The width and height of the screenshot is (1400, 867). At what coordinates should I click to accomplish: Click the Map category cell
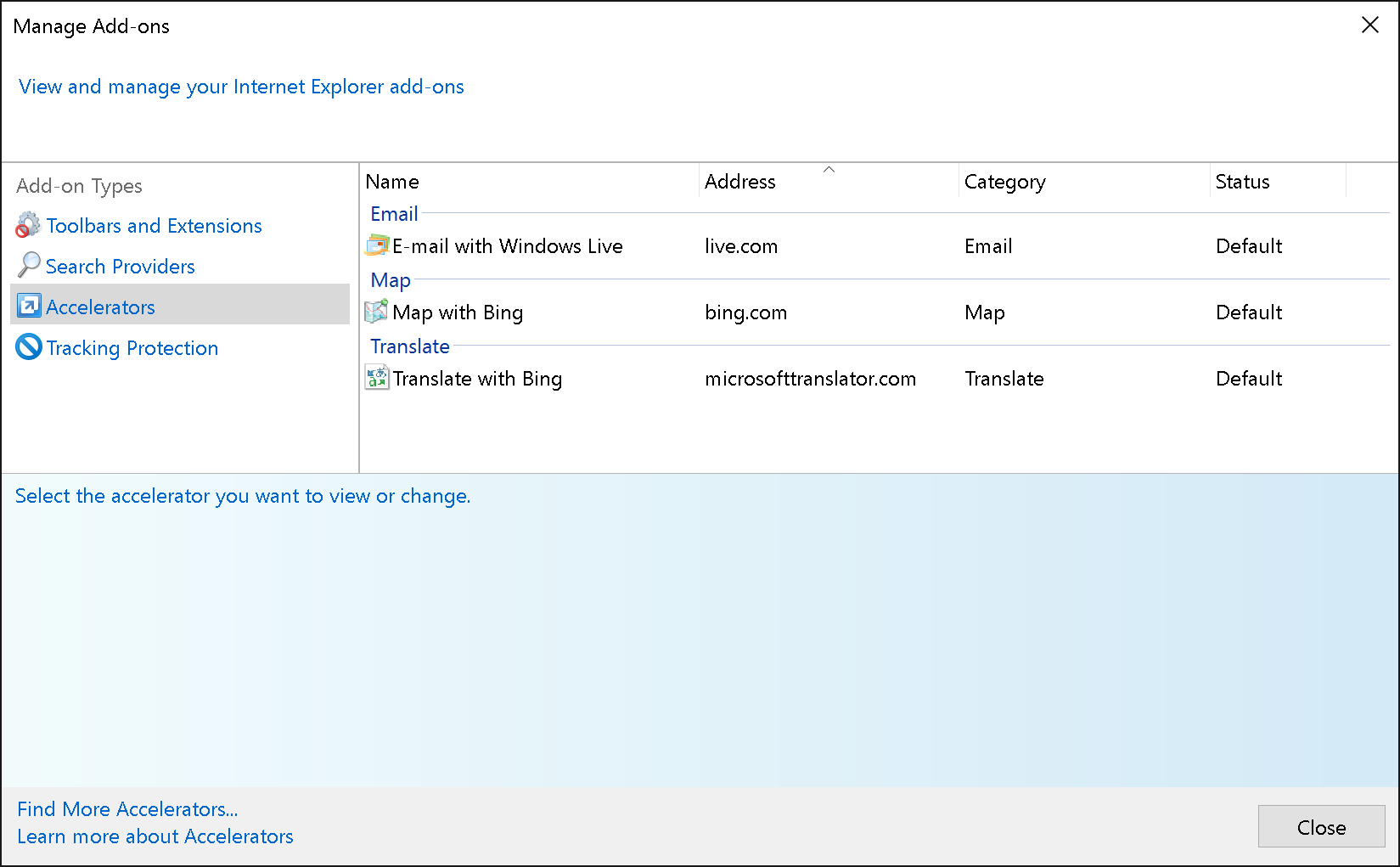point(985,312)
